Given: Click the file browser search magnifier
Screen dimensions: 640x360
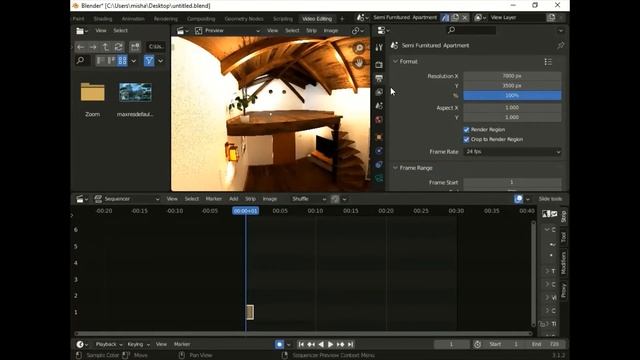Looking at the screenshot, I should (x=80, y=61).
